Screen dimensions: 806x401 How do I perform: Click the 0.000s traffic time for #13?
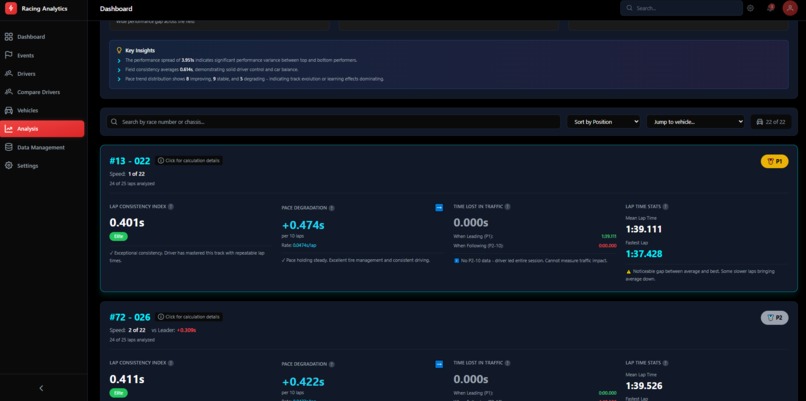click(470, 223)
